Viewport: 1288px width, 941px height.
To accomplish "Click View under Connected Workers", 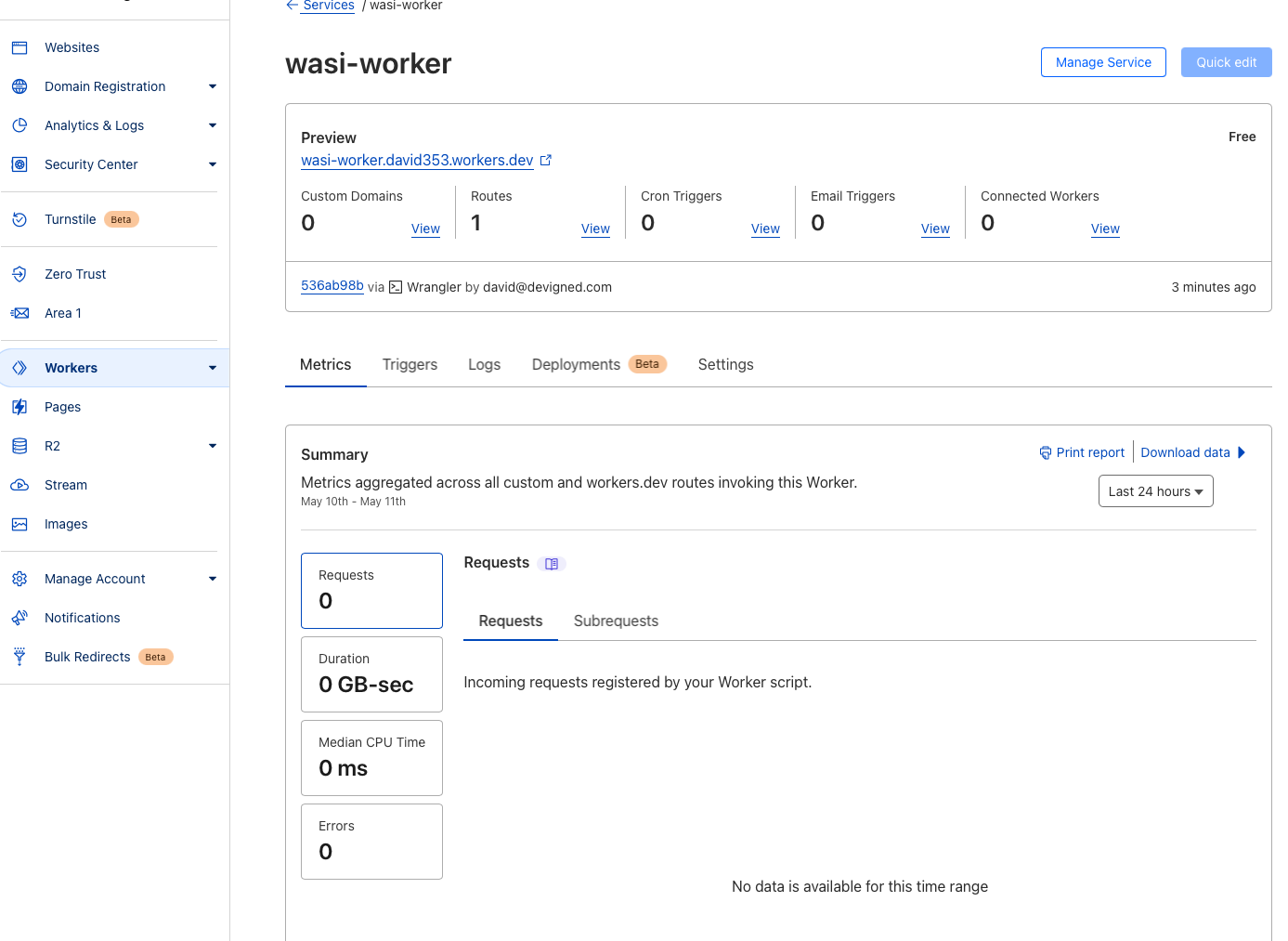I will click(x=1105, y=229).
